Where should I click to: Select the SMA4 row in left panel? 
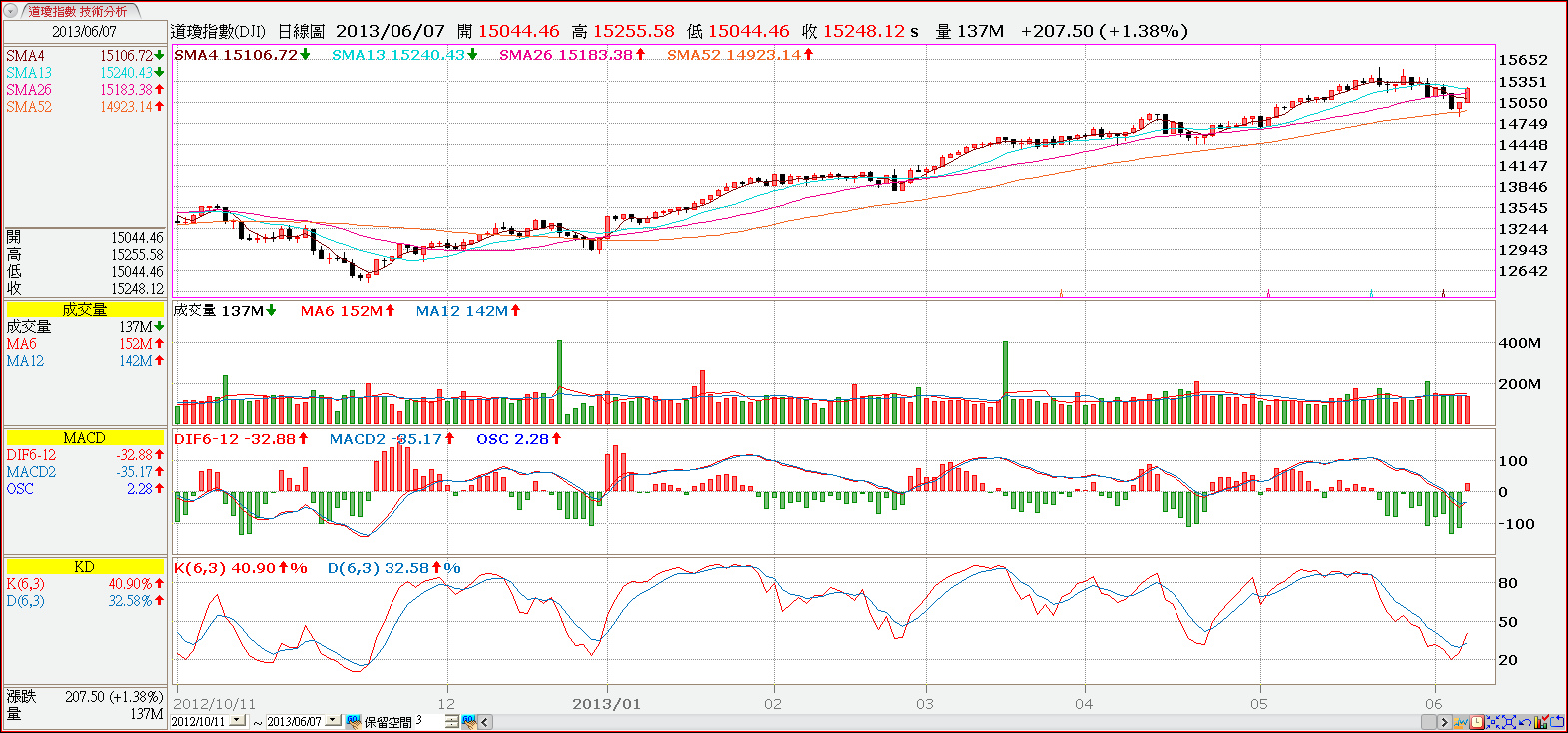click(x=85, y=56)
